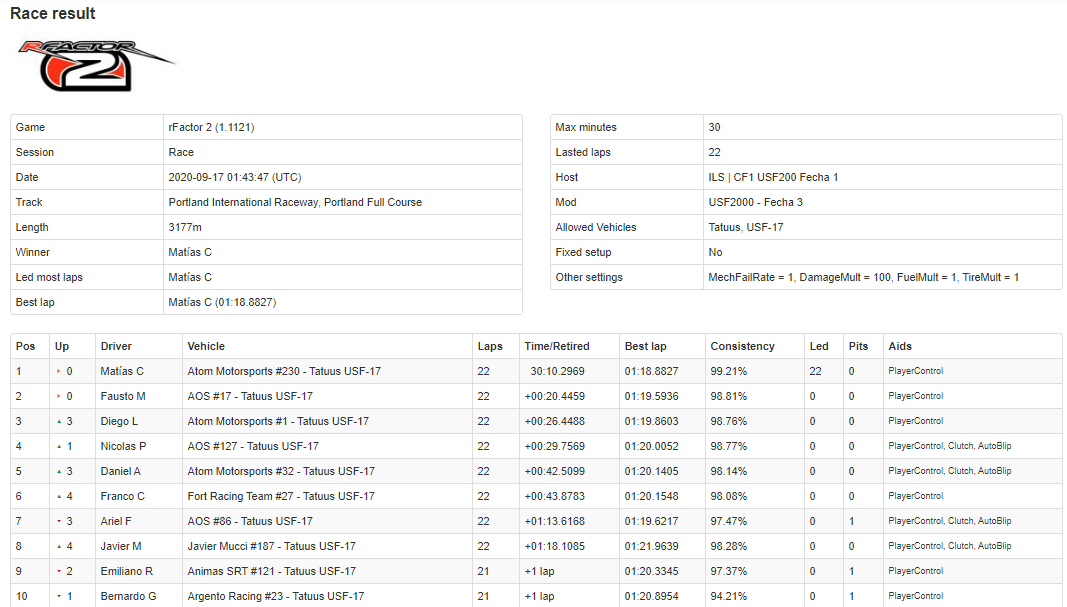Click the Laps column header

tap(490, 346)
